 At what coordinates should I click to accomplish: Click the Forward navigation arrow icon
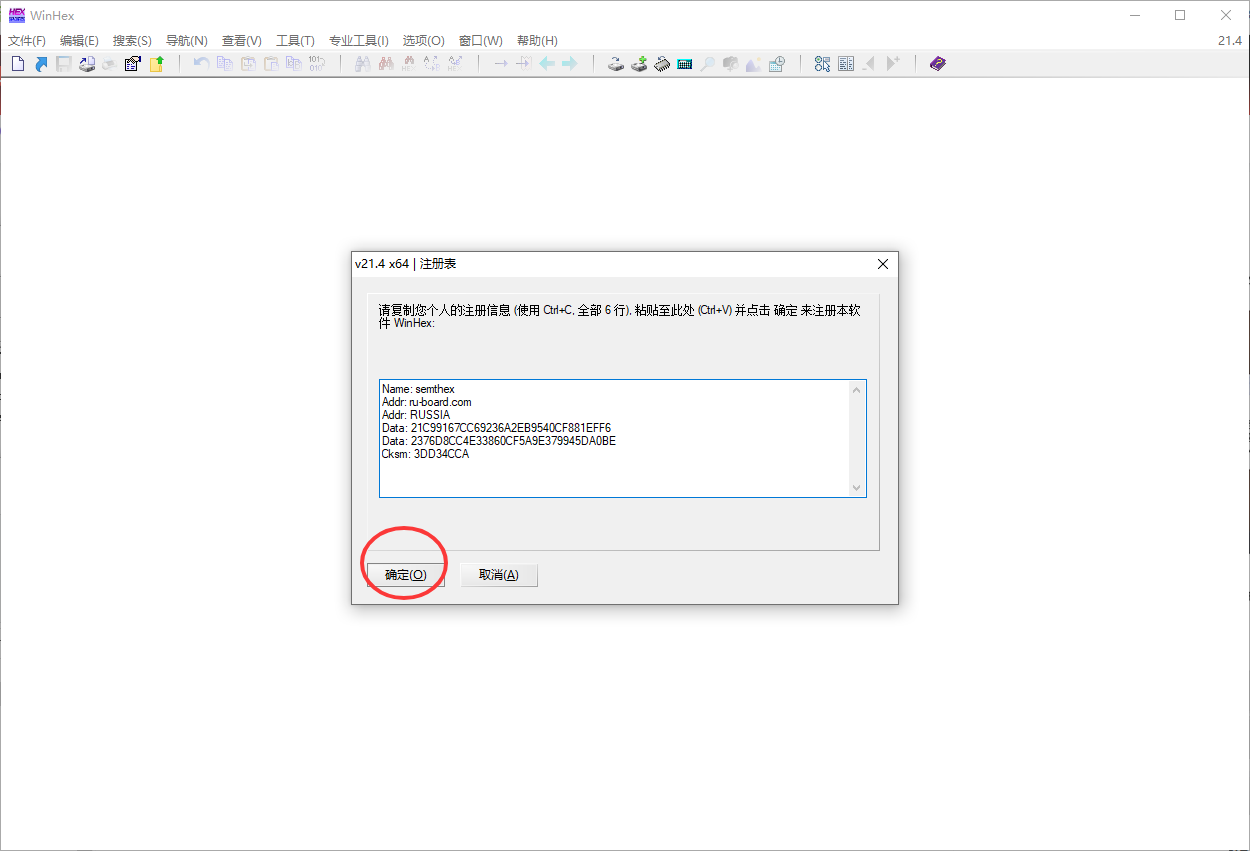(569, 64)
